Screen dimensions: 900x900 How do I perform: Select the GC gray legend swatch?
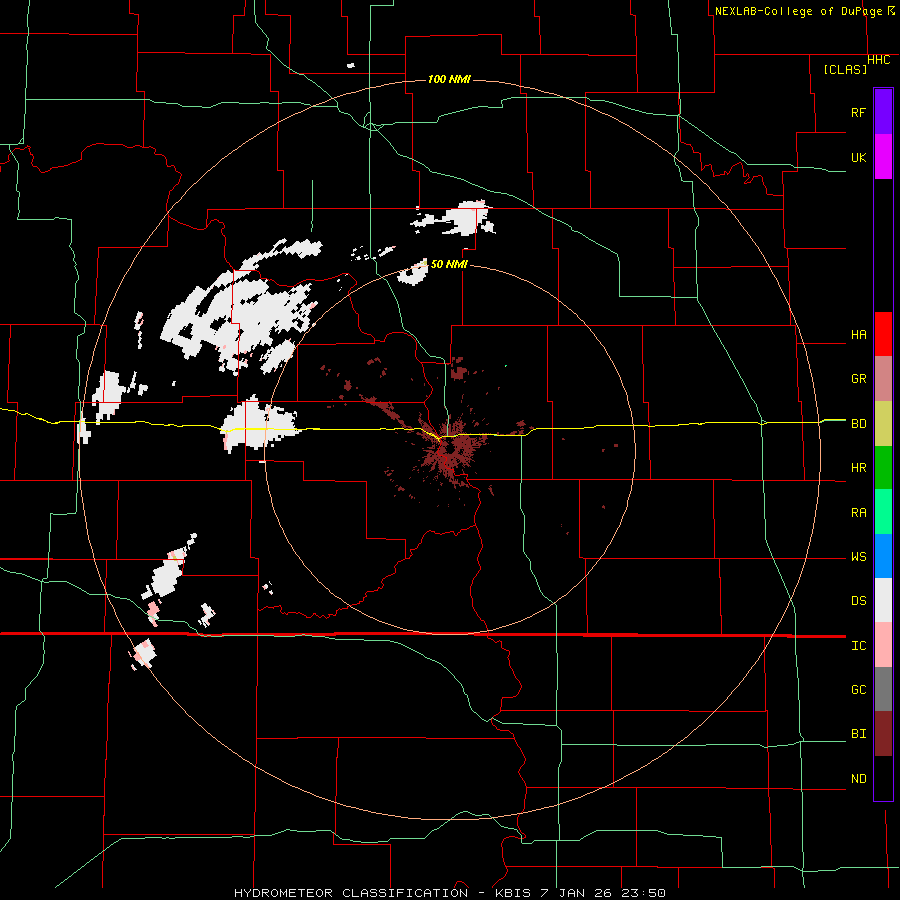[x=883, y=689]
